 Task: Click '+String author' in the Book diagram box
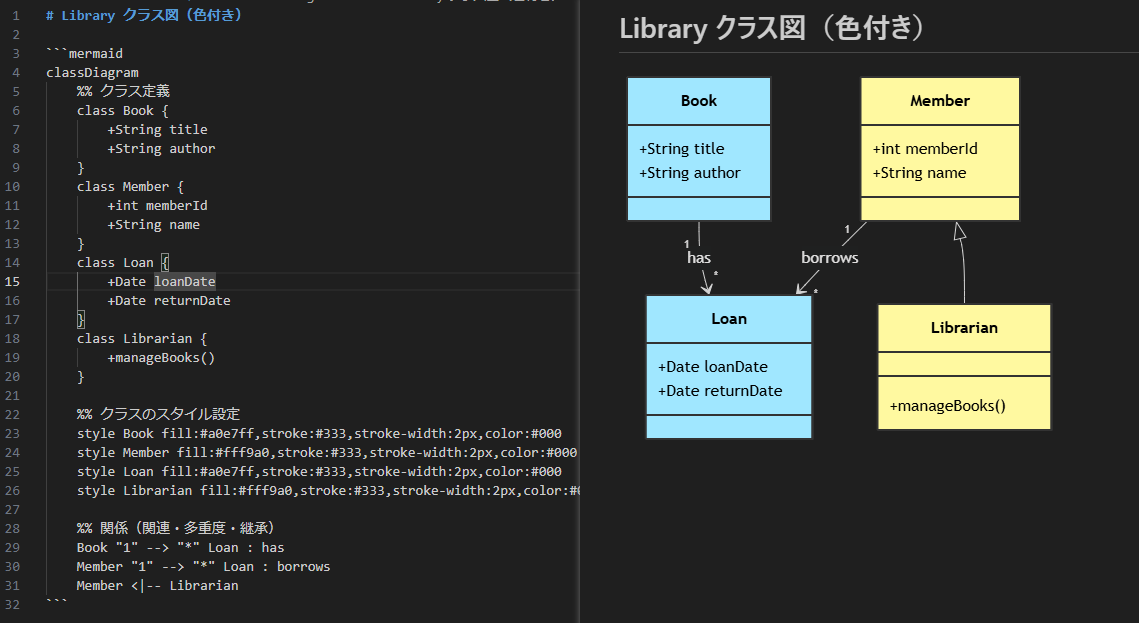coord(689,173)
